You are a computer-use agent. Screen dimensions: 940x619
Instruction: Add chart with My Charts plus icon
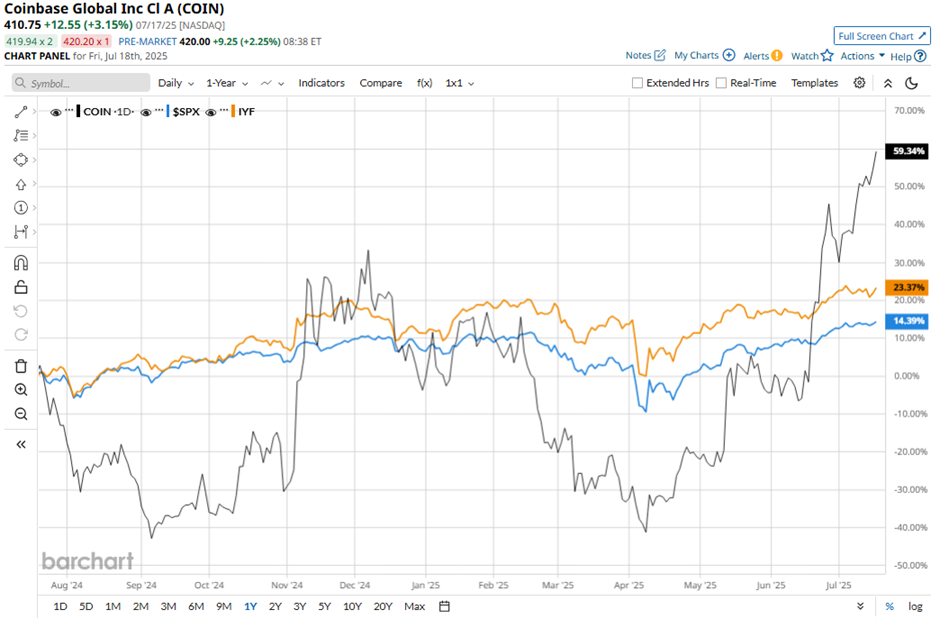729,55
